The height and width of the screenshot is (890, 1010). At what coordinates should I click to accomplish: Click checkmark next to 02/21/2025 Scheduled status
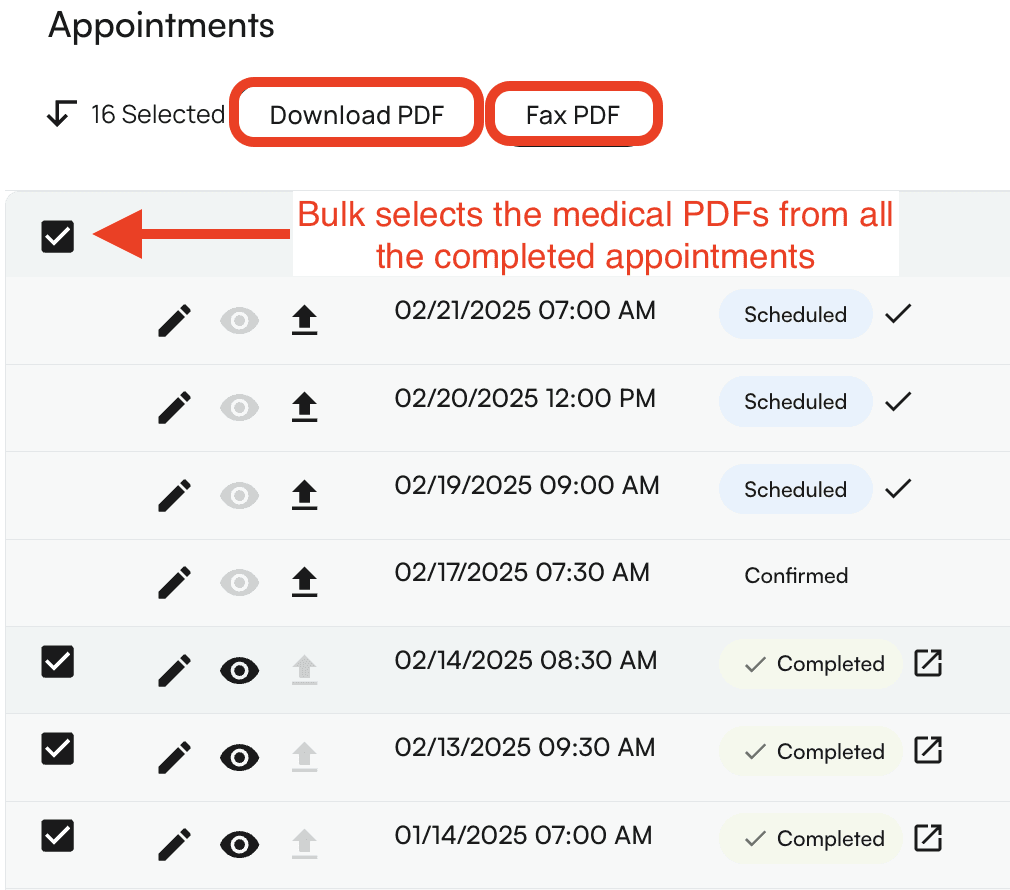898,314
